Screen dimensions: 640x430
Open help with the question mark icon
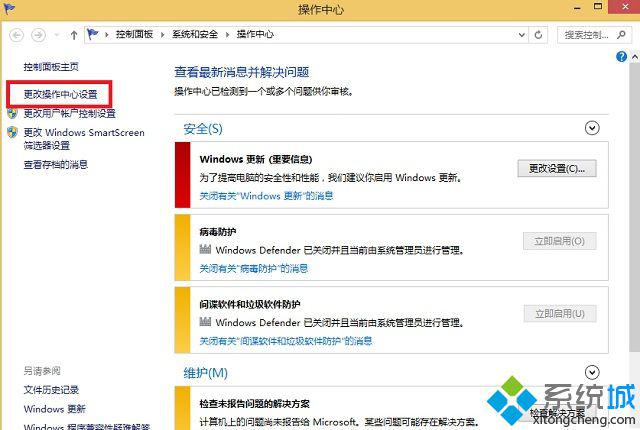622,58
